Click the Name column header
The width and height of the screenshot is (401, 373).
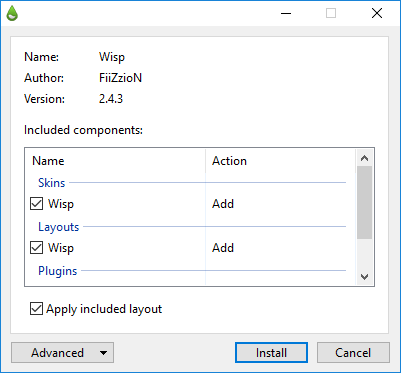pyautogui.click(x=115, y=161)
